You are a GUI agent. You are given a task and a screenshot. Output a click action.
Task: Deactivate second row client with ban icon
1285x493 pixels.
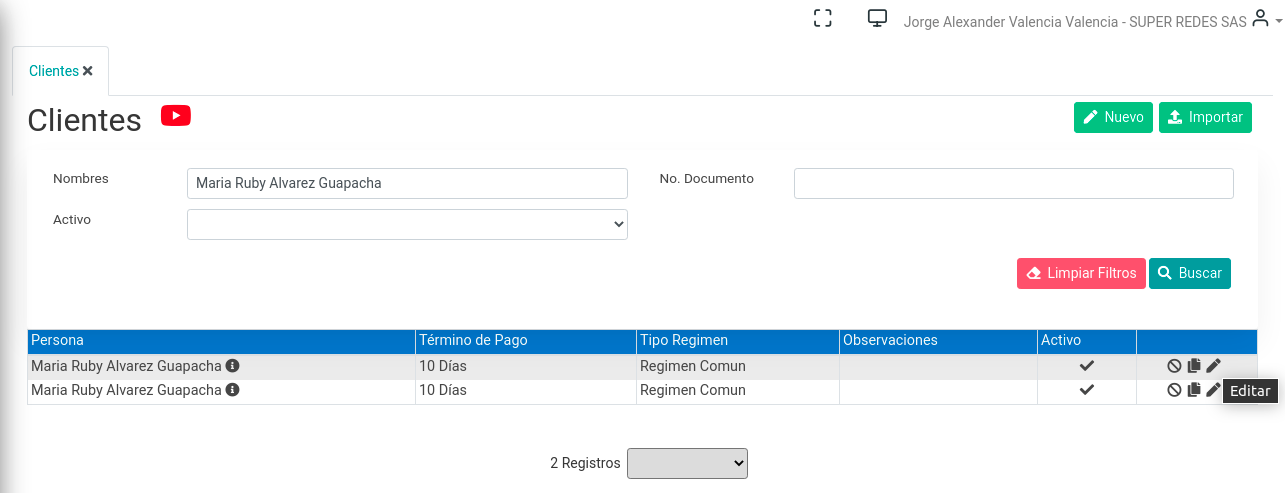(x=1174, y=390)
